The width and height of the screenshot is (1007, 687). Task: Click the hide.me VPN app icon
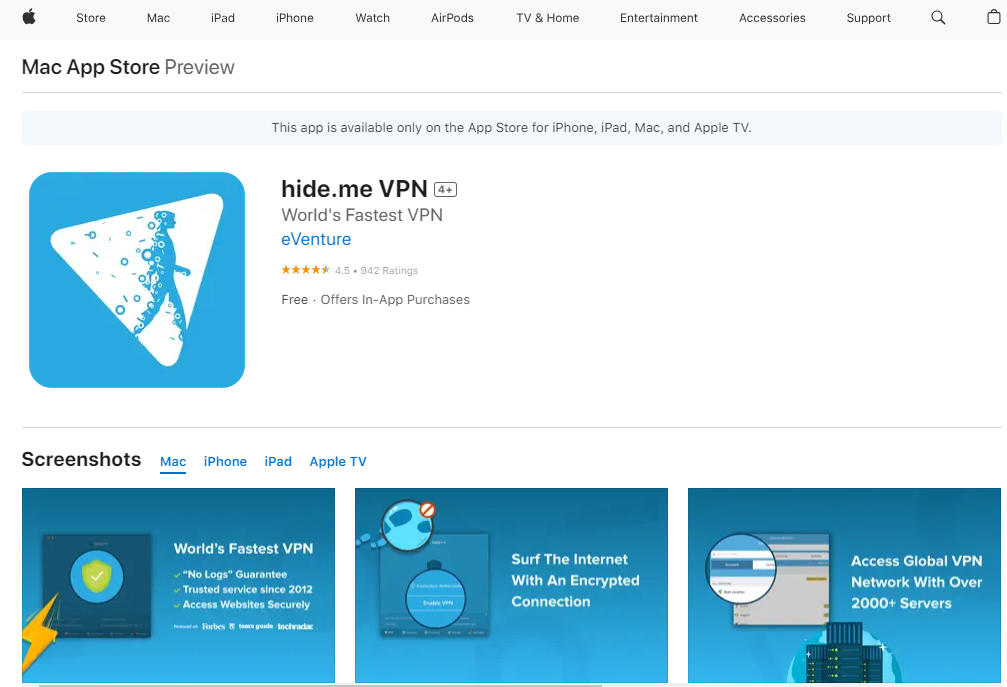tap(137, 280)
